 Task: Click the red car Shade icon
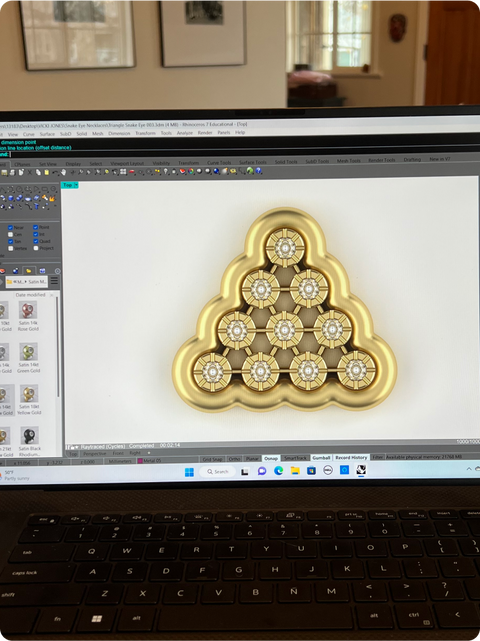tap(132, 172)
